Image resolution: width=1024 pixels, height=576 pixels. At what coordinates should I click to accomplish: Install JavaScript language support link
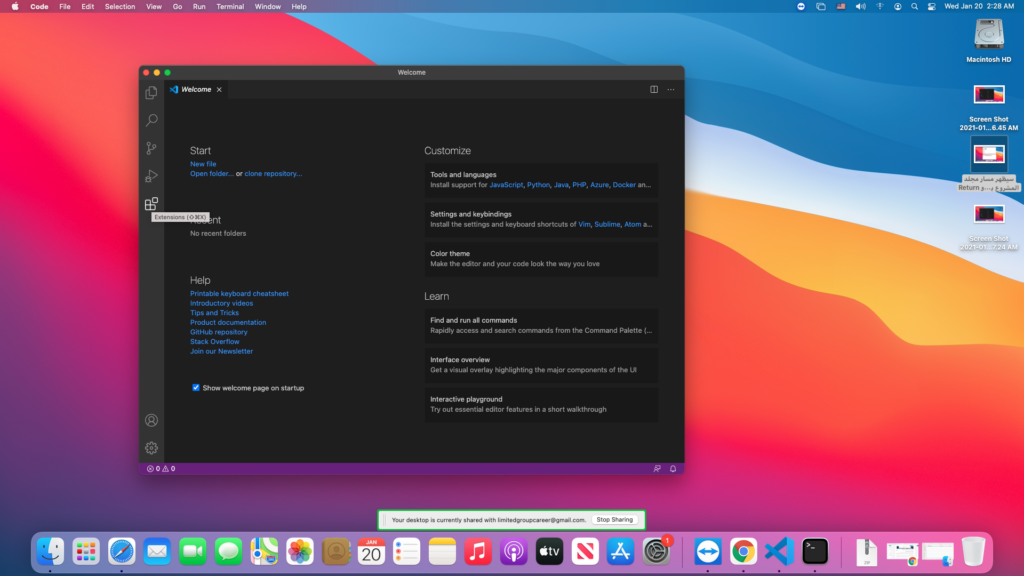tap(506, 185)
